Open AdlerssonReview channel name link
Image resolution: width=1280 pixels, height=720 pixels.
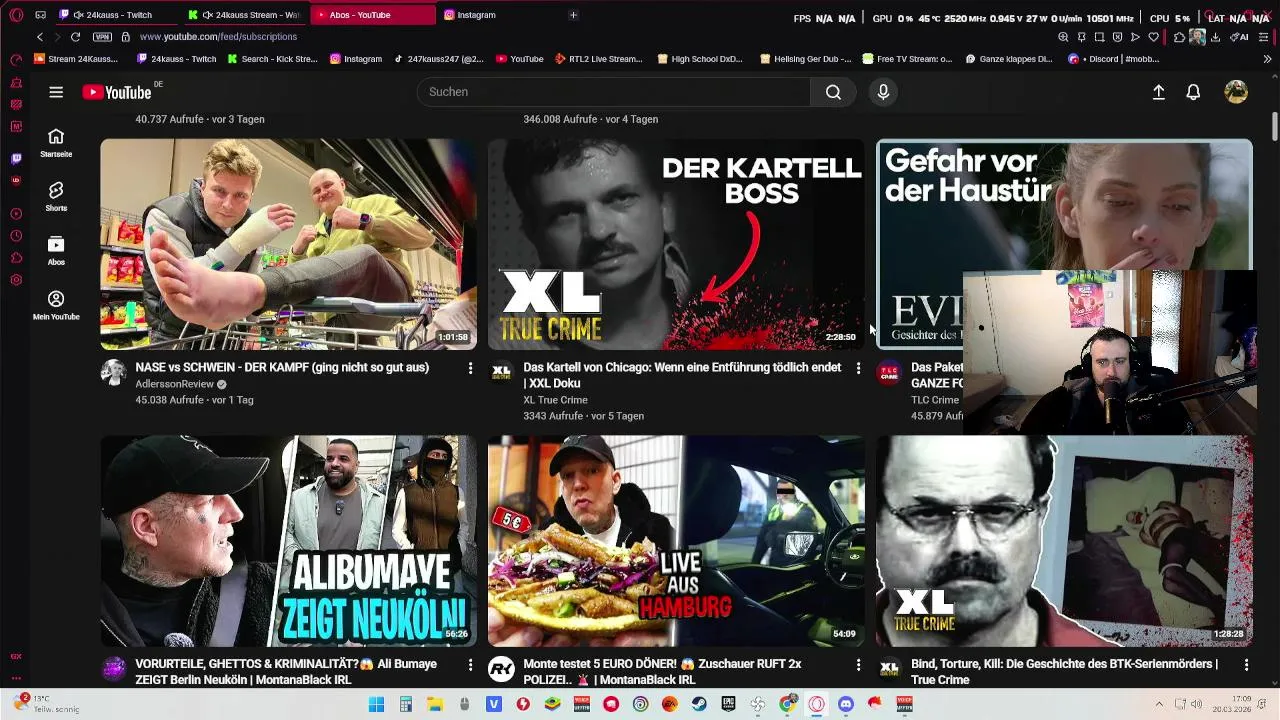pyautogui.click(x=174, y=384)
